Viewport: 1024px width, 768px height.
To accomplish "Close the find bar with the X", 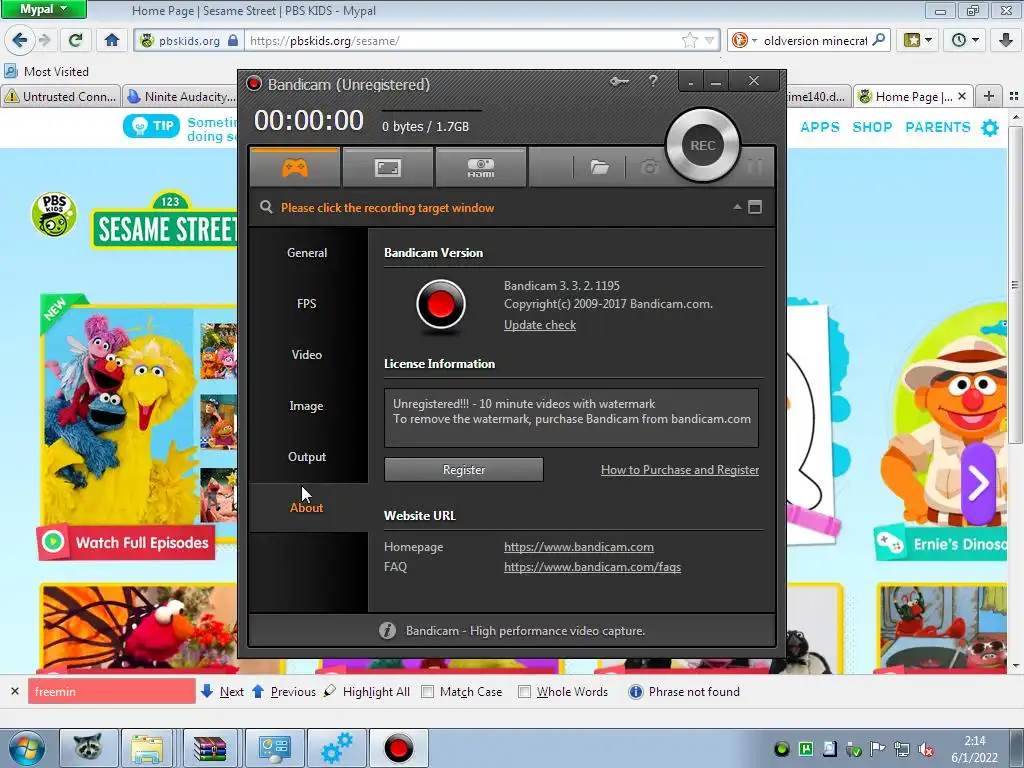I will click(x=14, y=691).
